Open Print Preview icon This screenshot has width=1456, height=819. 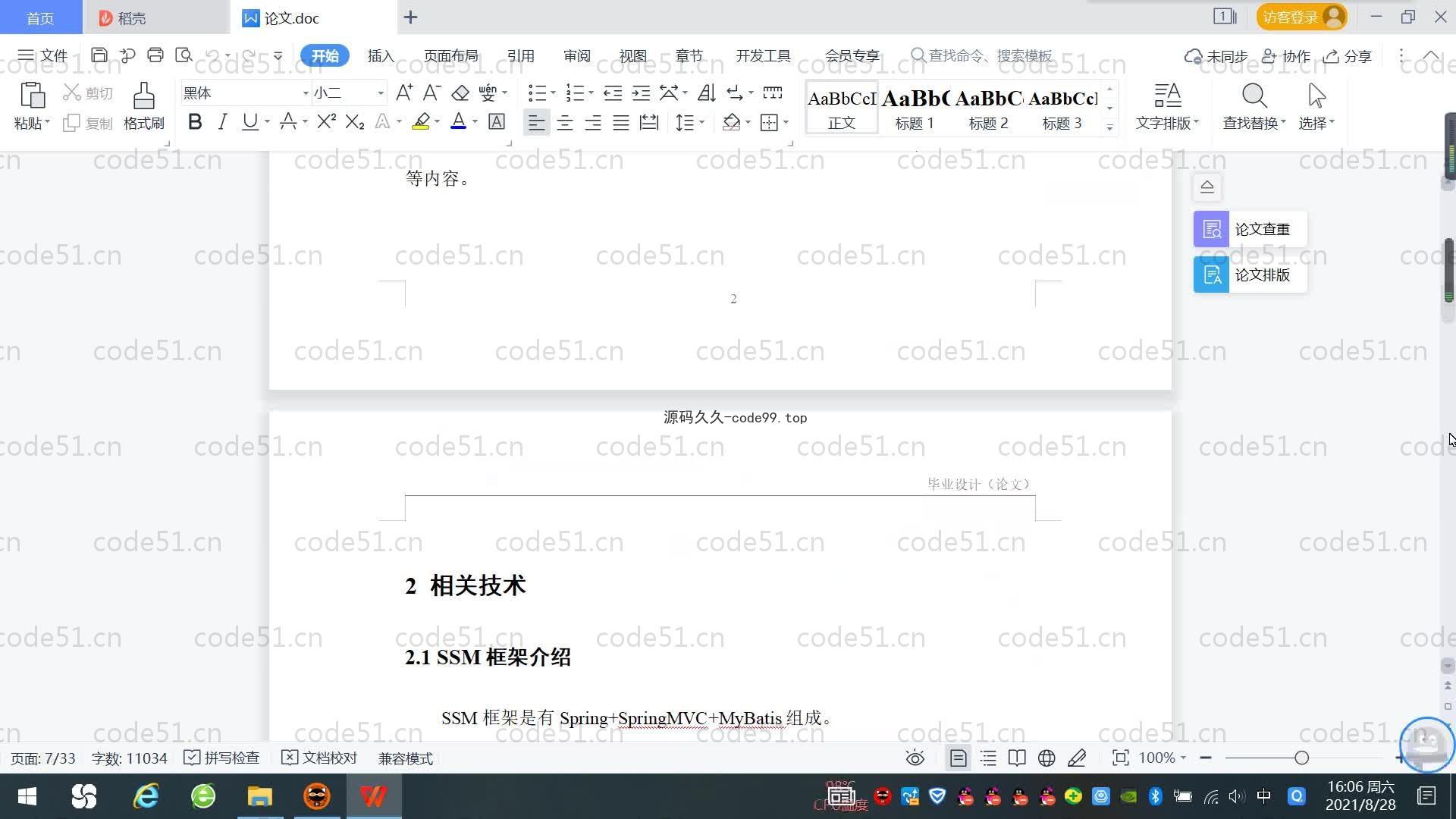coord(184,55)
